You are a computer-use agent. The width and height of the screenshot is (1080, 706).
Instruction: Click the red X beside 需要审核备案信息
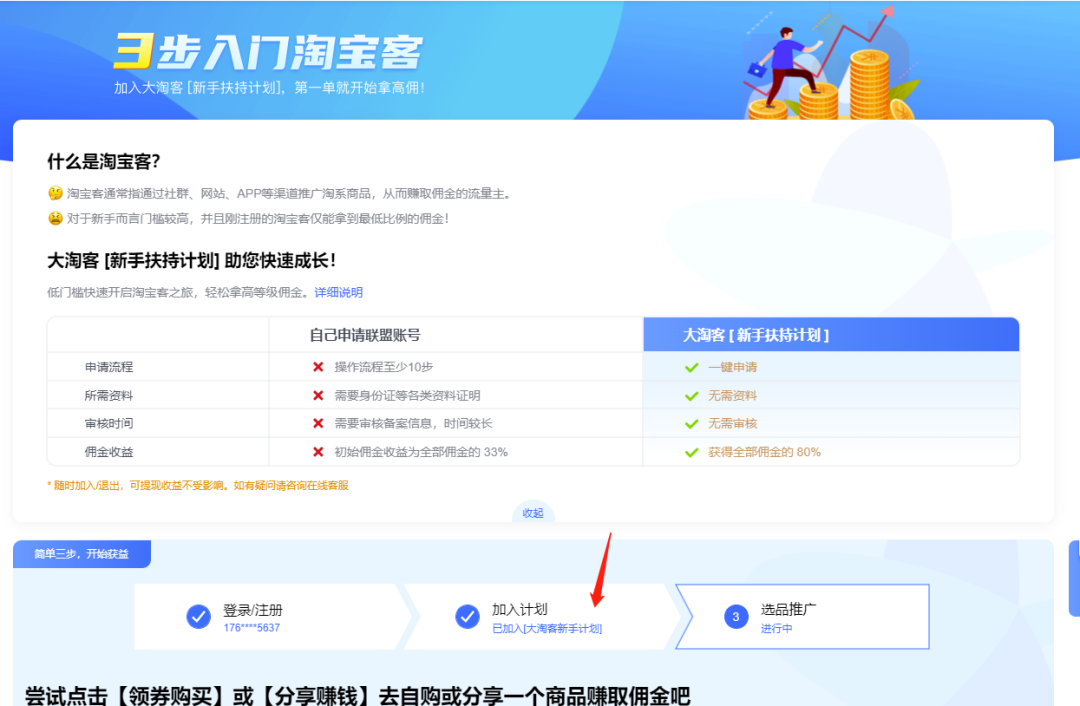[x=318, y=423]
